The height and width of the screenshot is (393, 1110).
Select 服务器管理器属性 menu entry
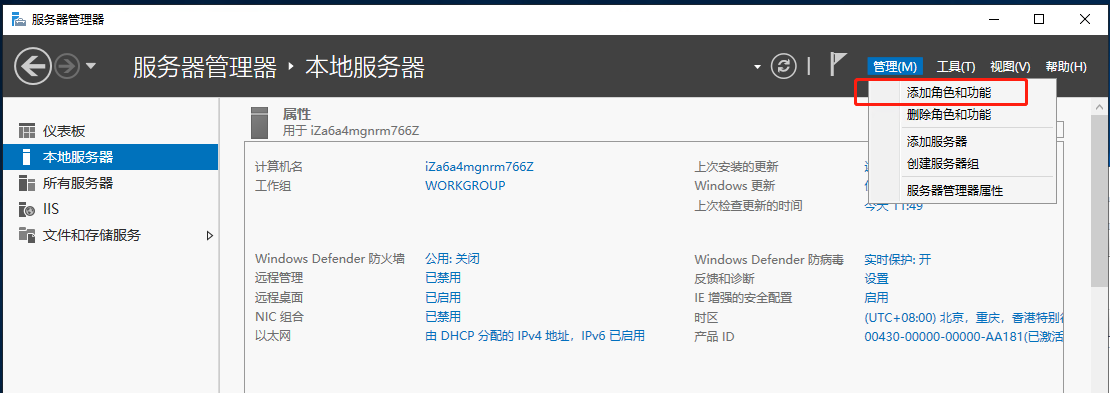[955, 190]
